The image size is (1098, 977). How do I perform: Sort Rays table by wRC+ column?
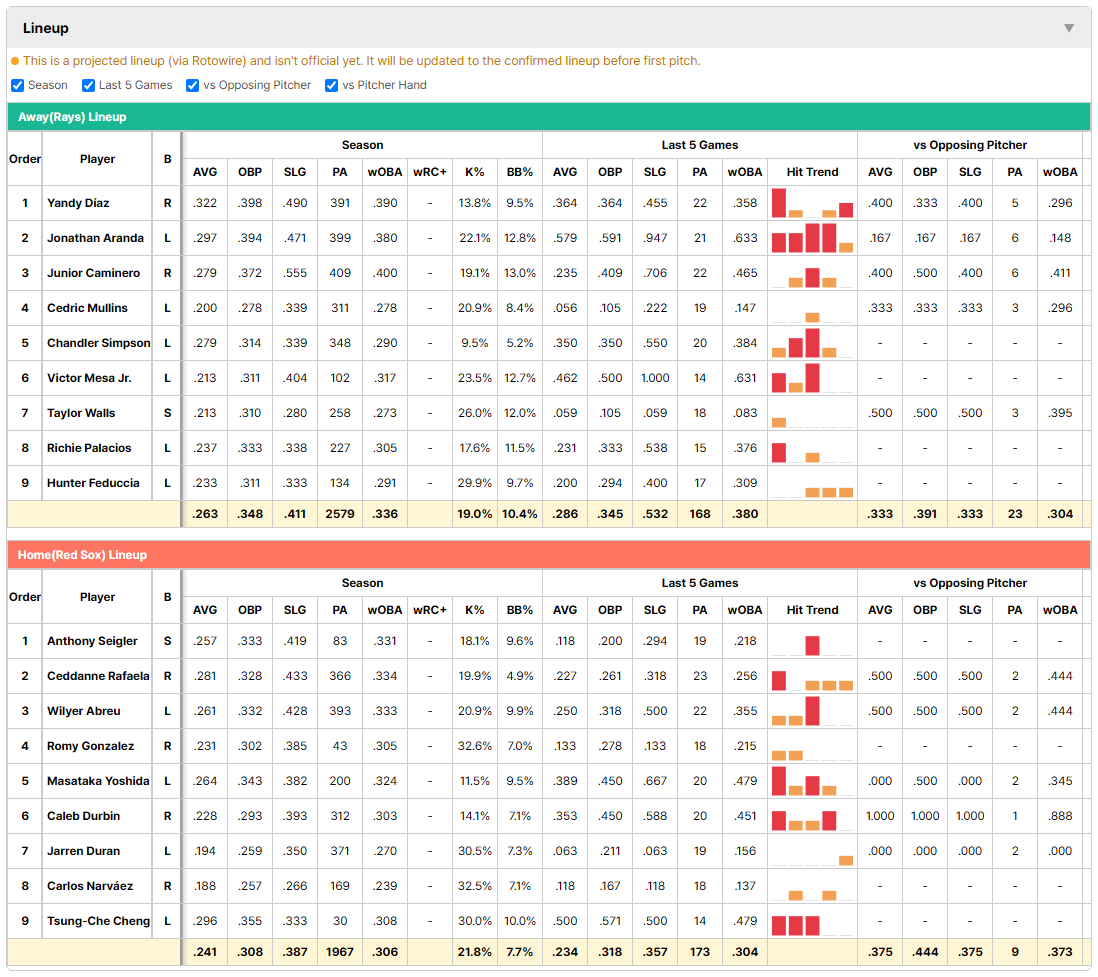429,172
